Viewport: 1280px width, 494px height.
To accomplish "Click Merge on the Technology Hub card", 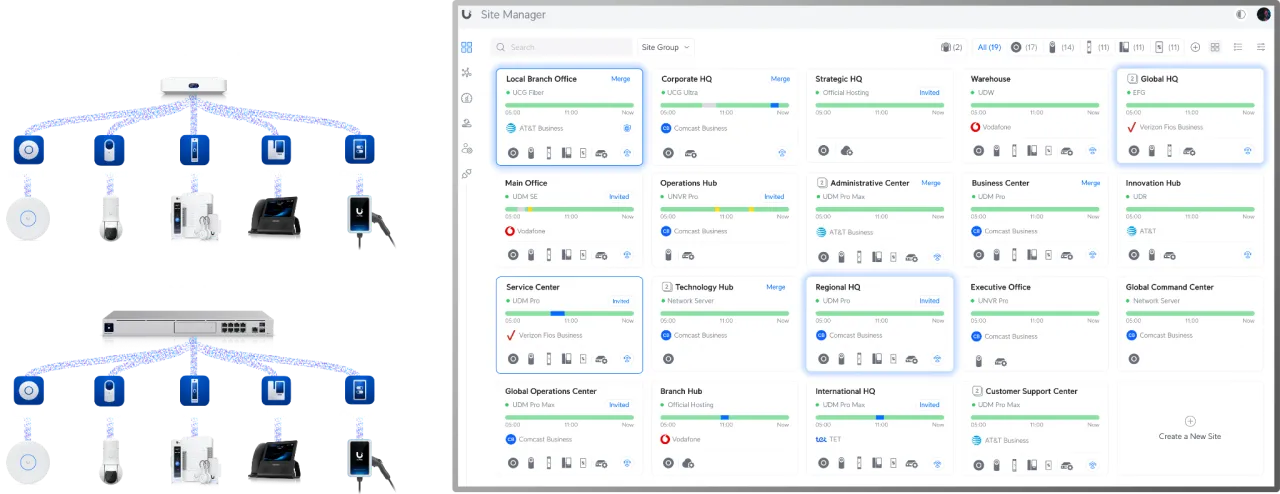I will (776, 287).
